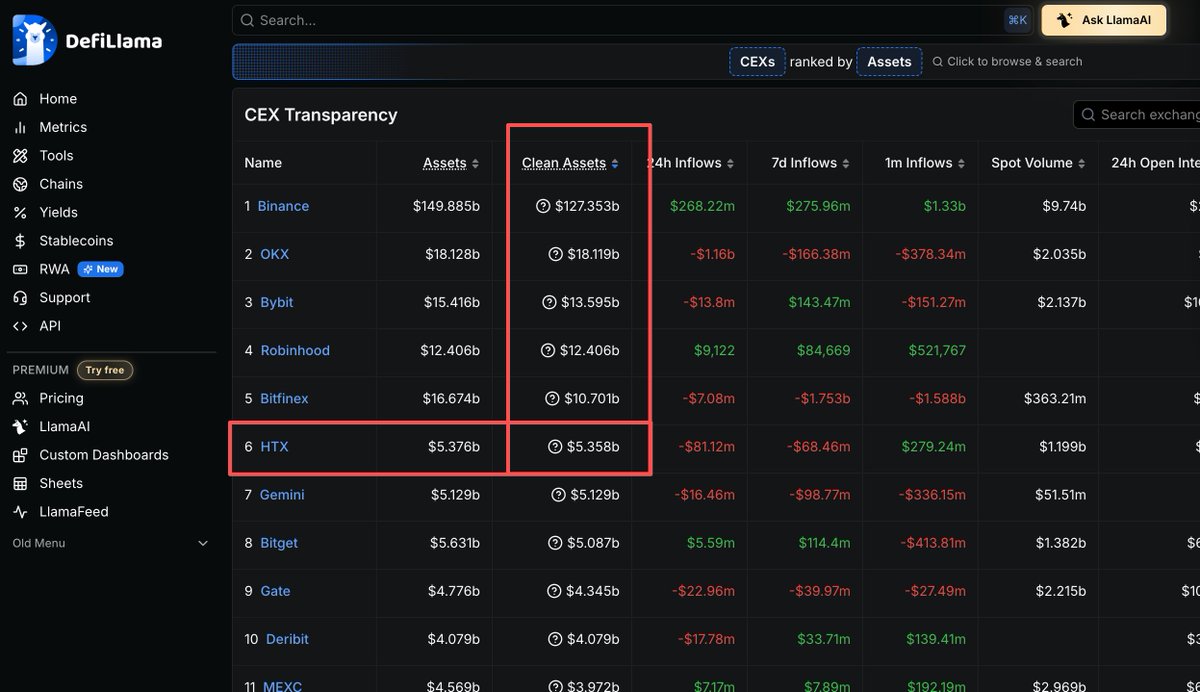Open the Bitfinex exchange link
The height and width of the screenshot is (692, 1200).
tap(284, 398)
